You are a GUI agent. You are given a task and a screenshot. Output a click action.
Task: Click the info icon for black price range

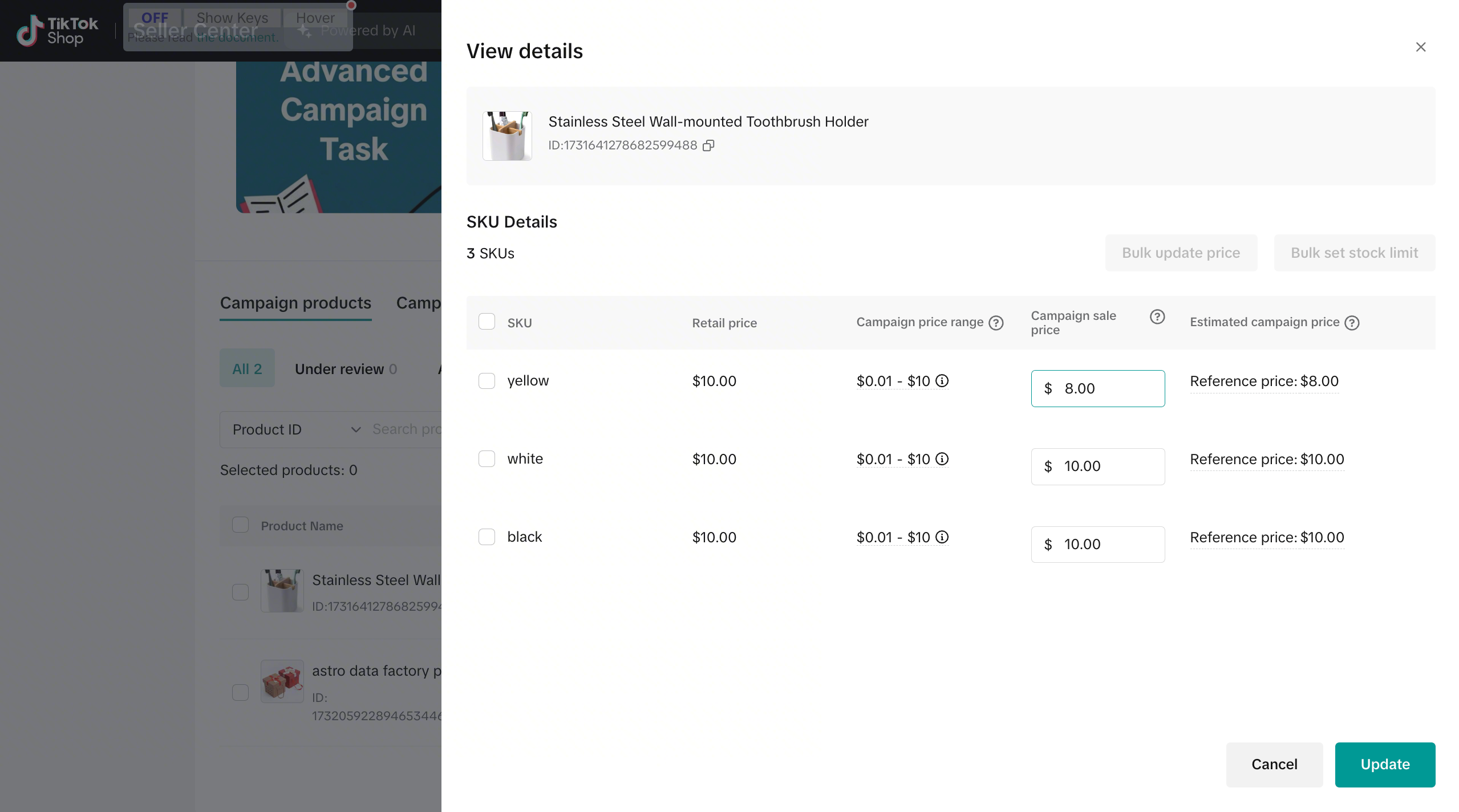point(942,537)
